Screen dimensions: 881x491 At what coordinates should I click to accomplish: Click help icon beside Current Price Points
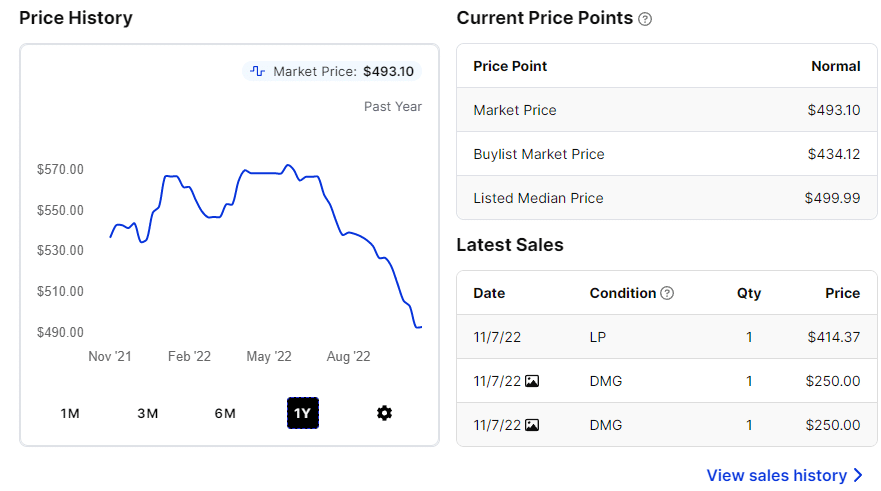click(x=645, y=19)
